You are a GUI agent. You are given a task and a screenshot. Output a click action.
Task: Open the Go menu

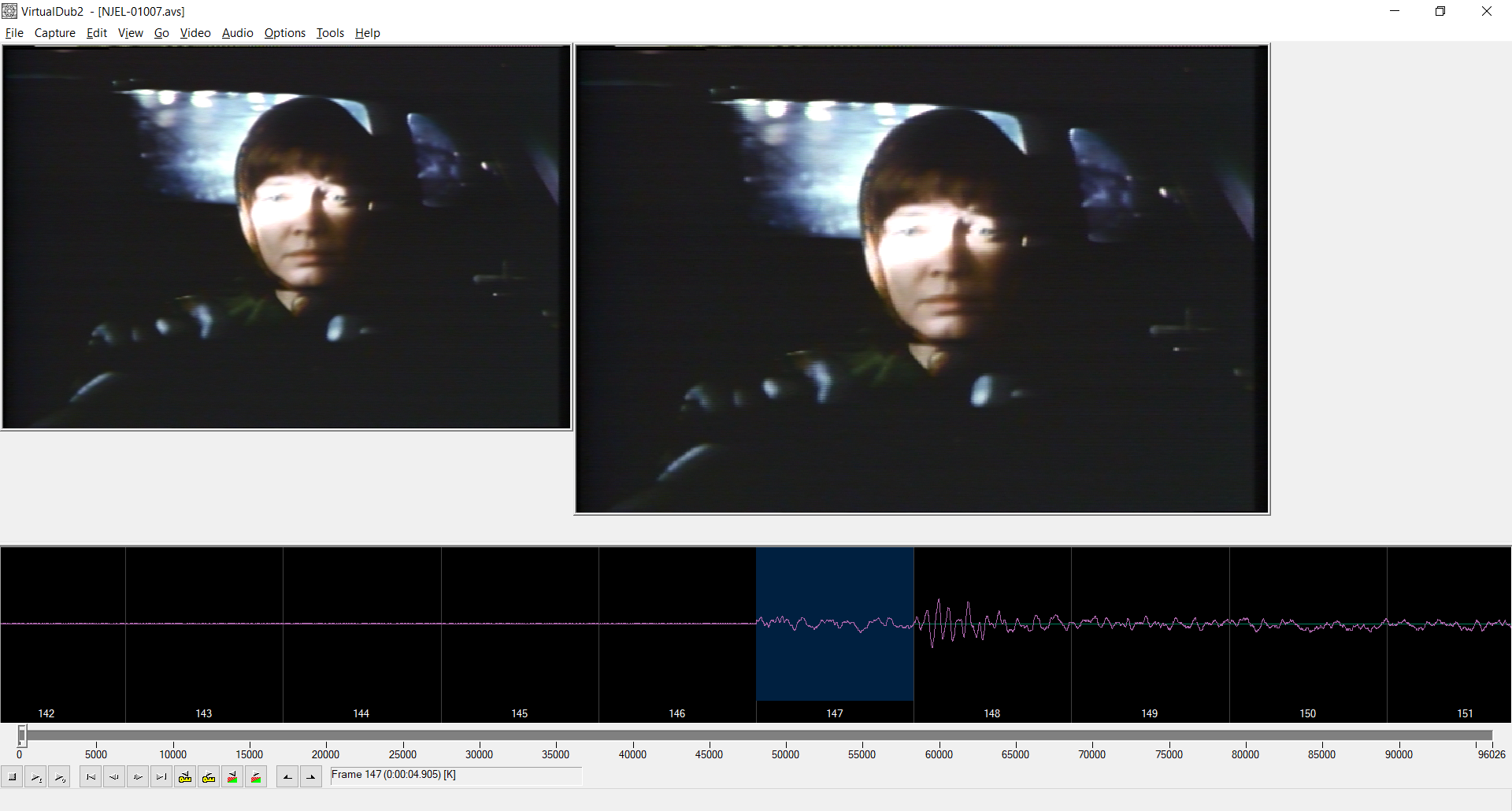[x=161, y=33]
